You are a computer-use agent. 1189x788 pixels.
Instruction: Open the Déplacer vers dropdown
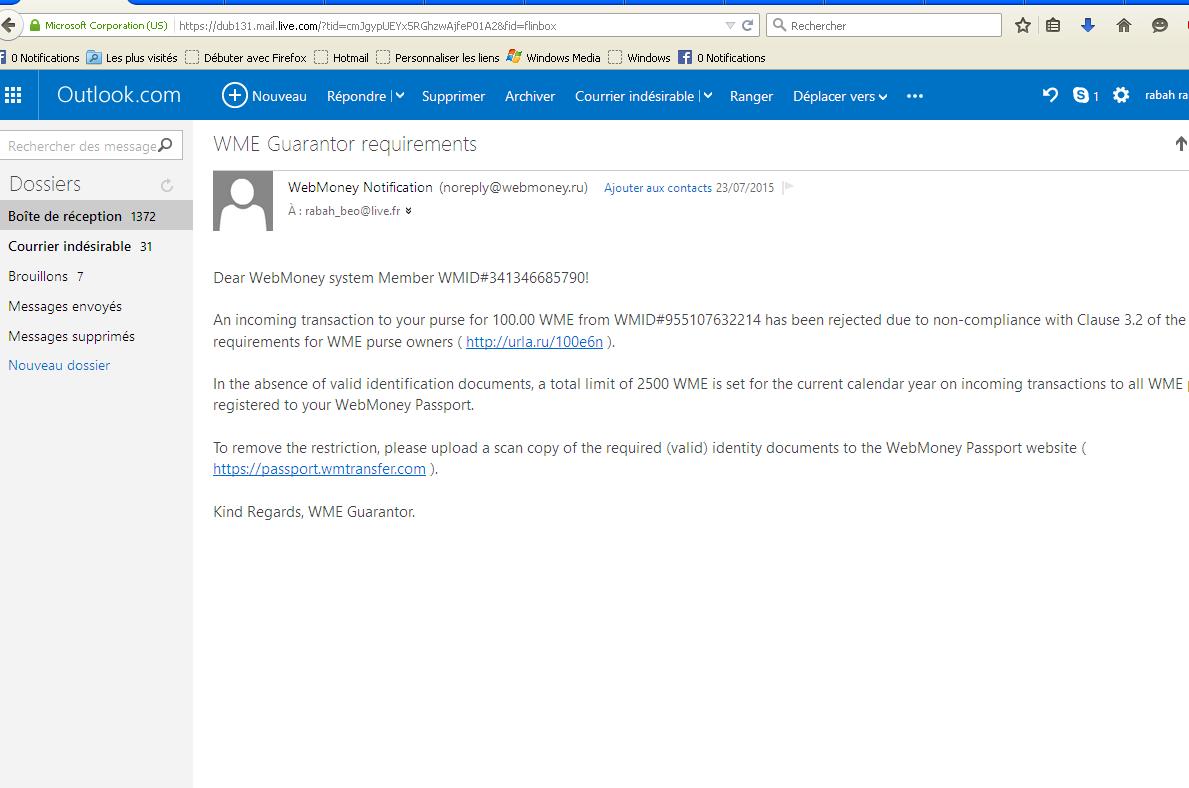(840, 96)
